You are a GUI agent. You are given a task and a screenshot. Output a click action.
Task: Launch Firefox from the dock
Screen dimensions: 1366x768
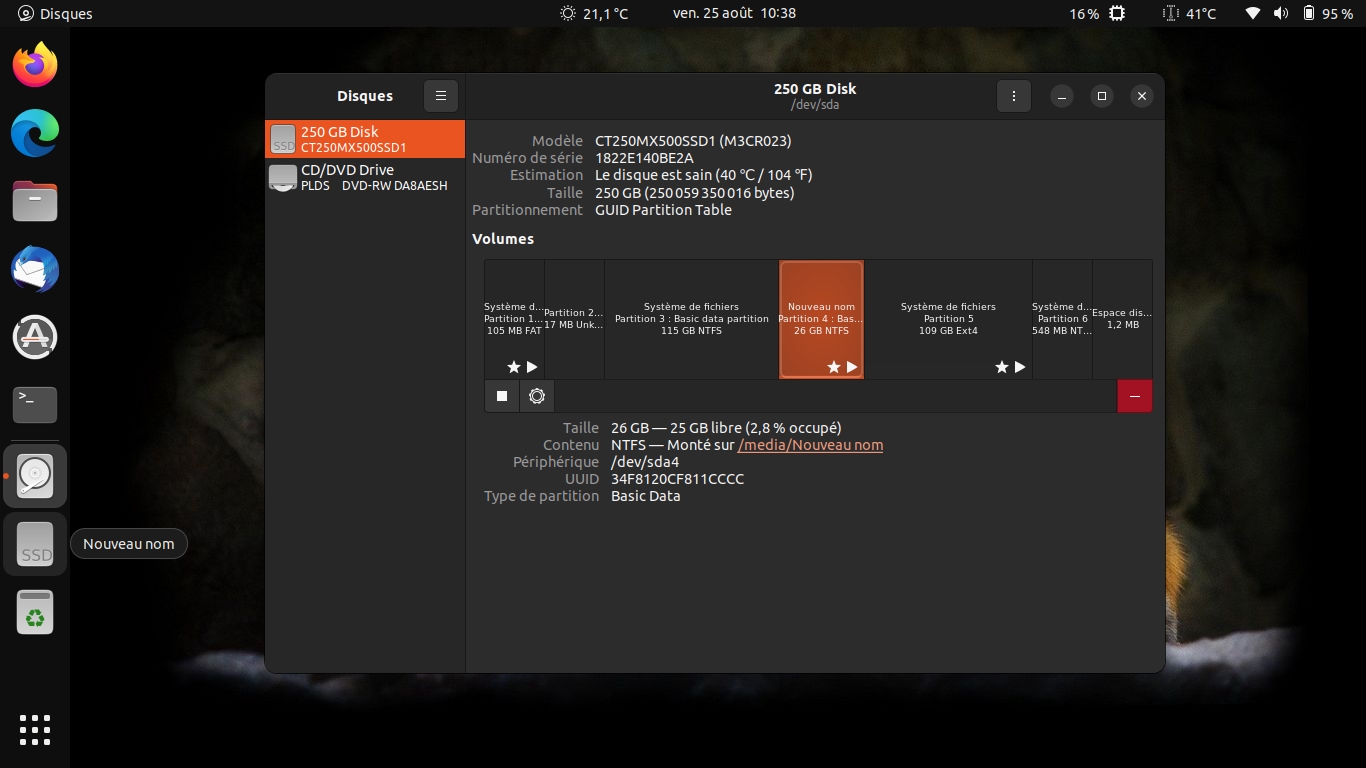[x=35, y=65]
